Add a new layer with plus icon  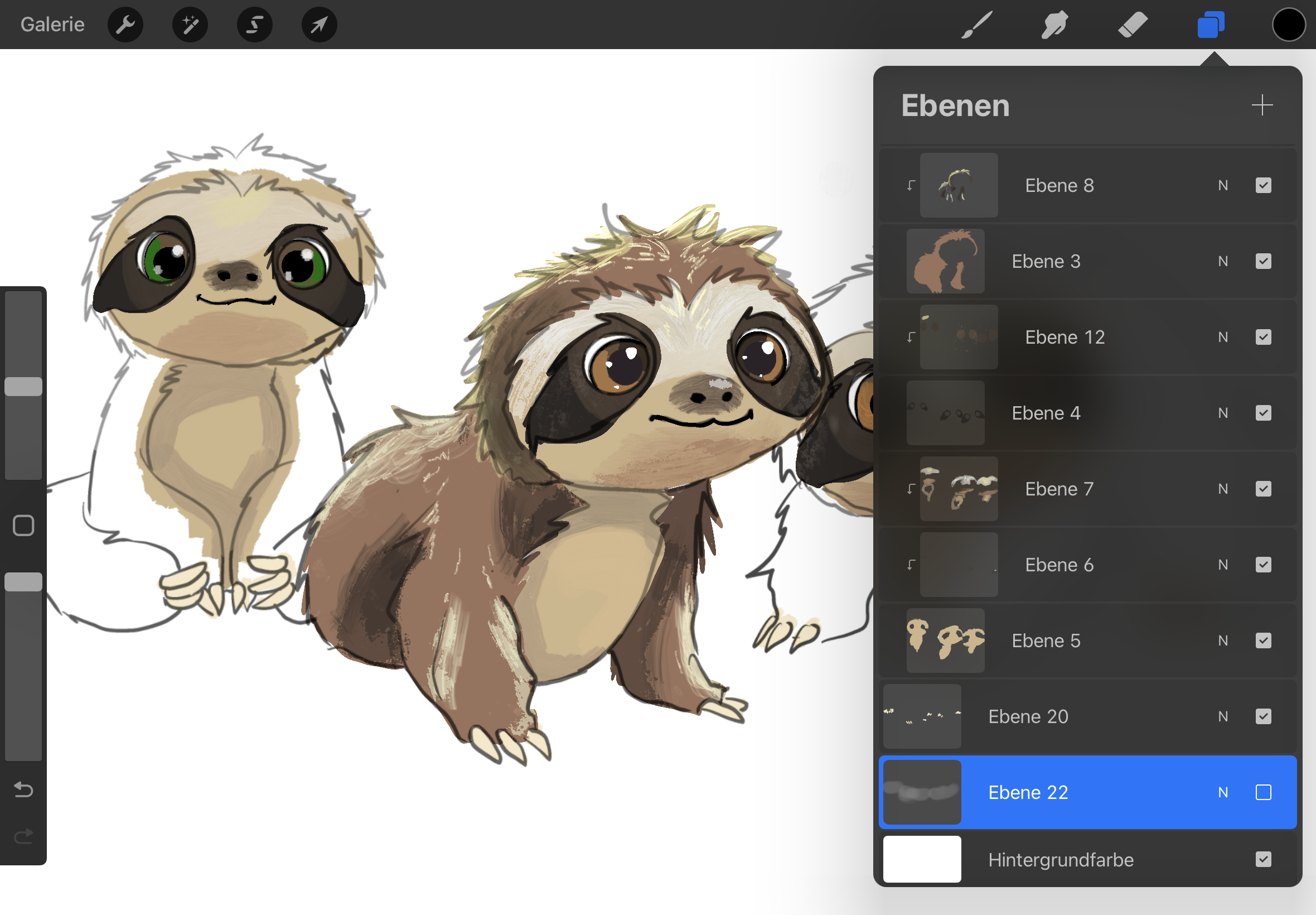(x=1261, y=105)
